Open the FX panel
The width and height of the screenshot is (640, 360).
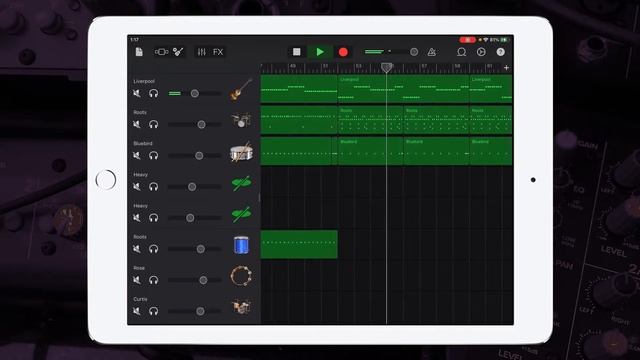click(218, 52)
